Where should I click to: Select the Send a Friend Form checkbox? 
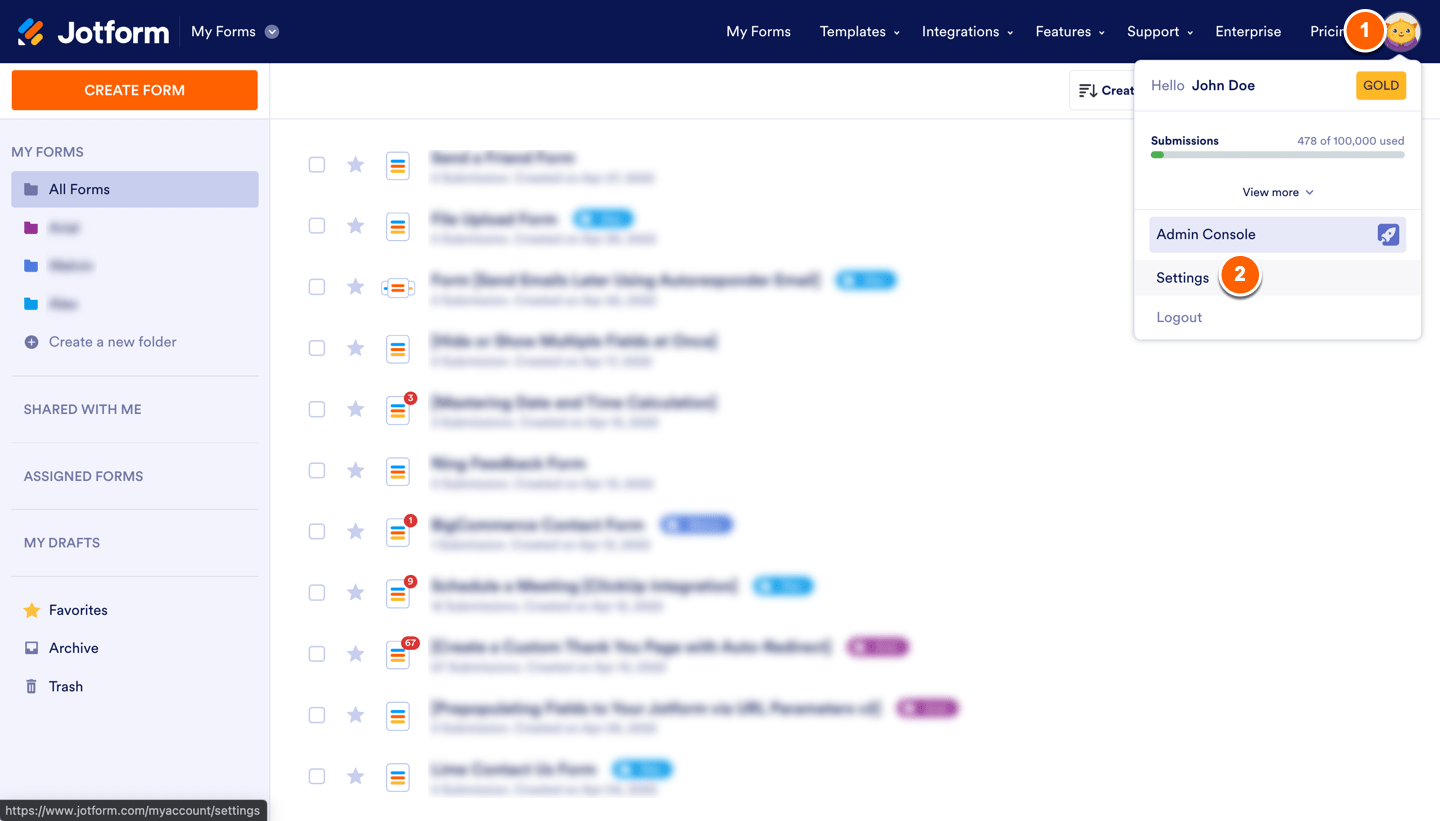[317, 165]
